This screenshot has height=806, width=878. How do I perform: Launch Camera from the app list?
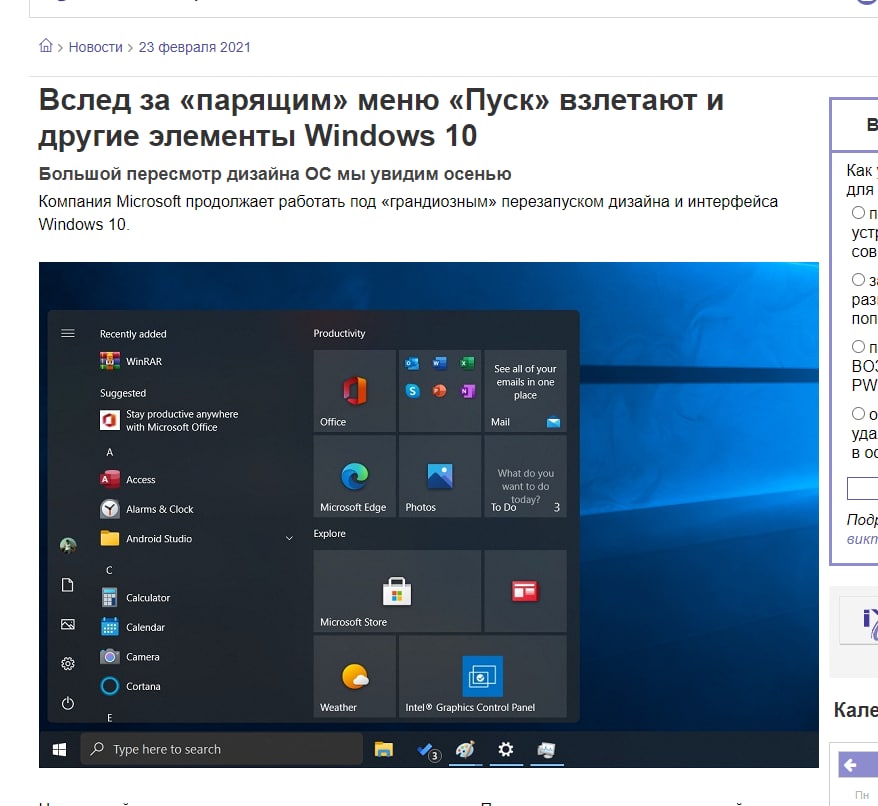130,656
